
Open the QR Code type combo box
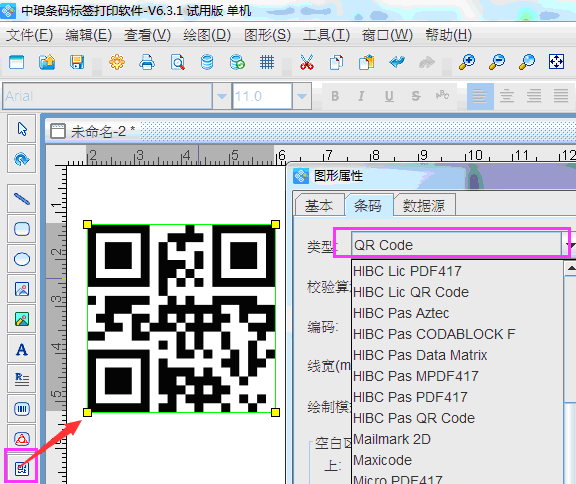click(x=456, y=245)
